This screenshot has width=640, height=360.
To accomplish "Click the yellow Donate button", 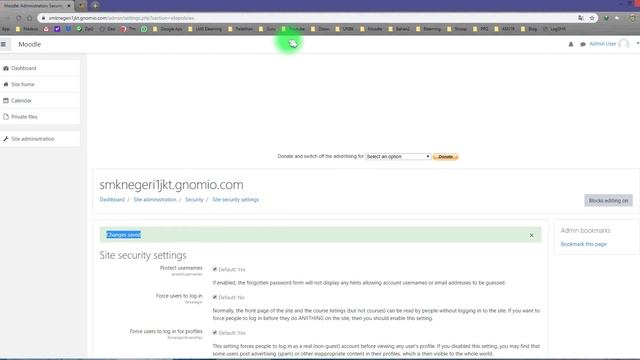I will point(445,157).
